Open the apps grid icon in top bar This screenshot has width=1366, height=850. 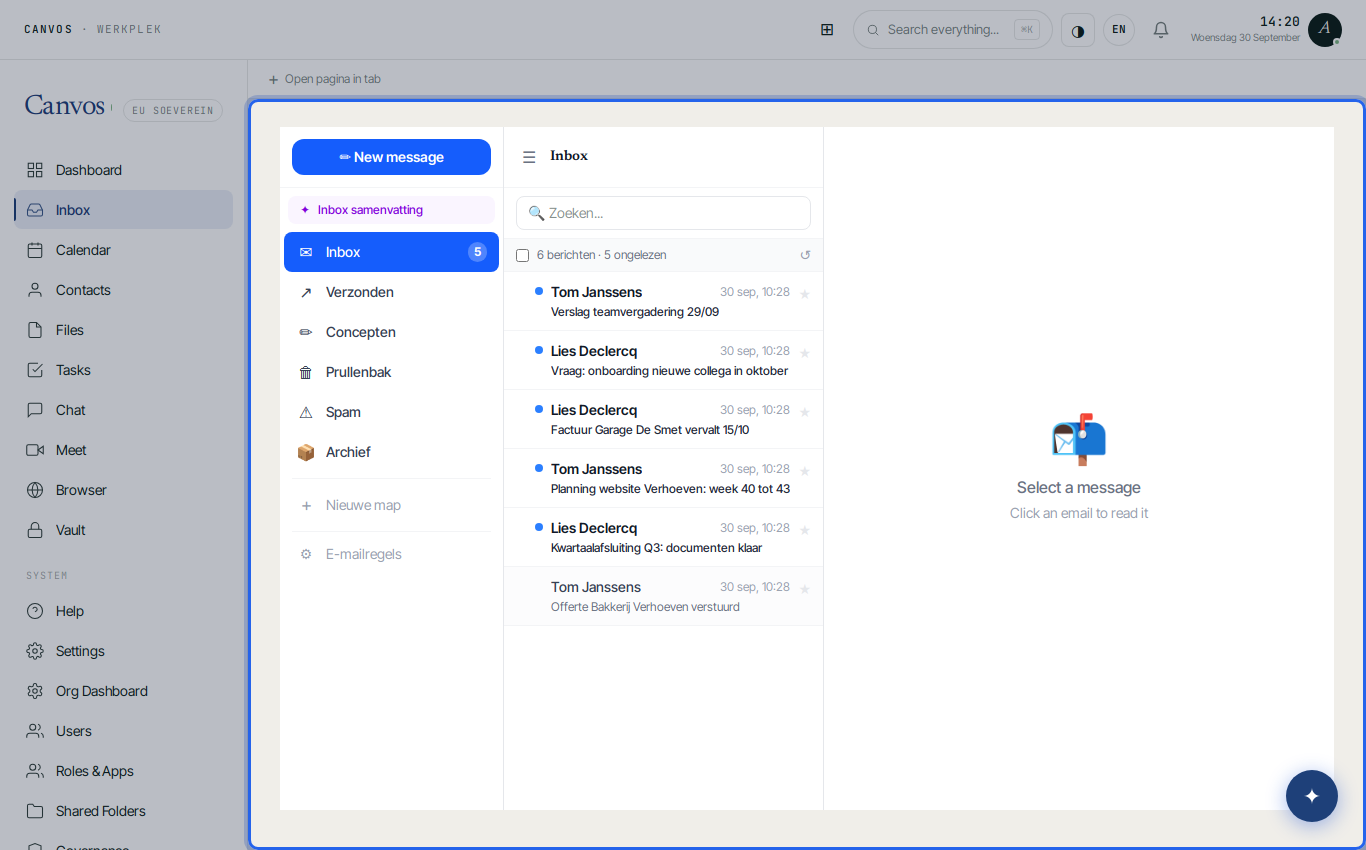coord(827,30)
